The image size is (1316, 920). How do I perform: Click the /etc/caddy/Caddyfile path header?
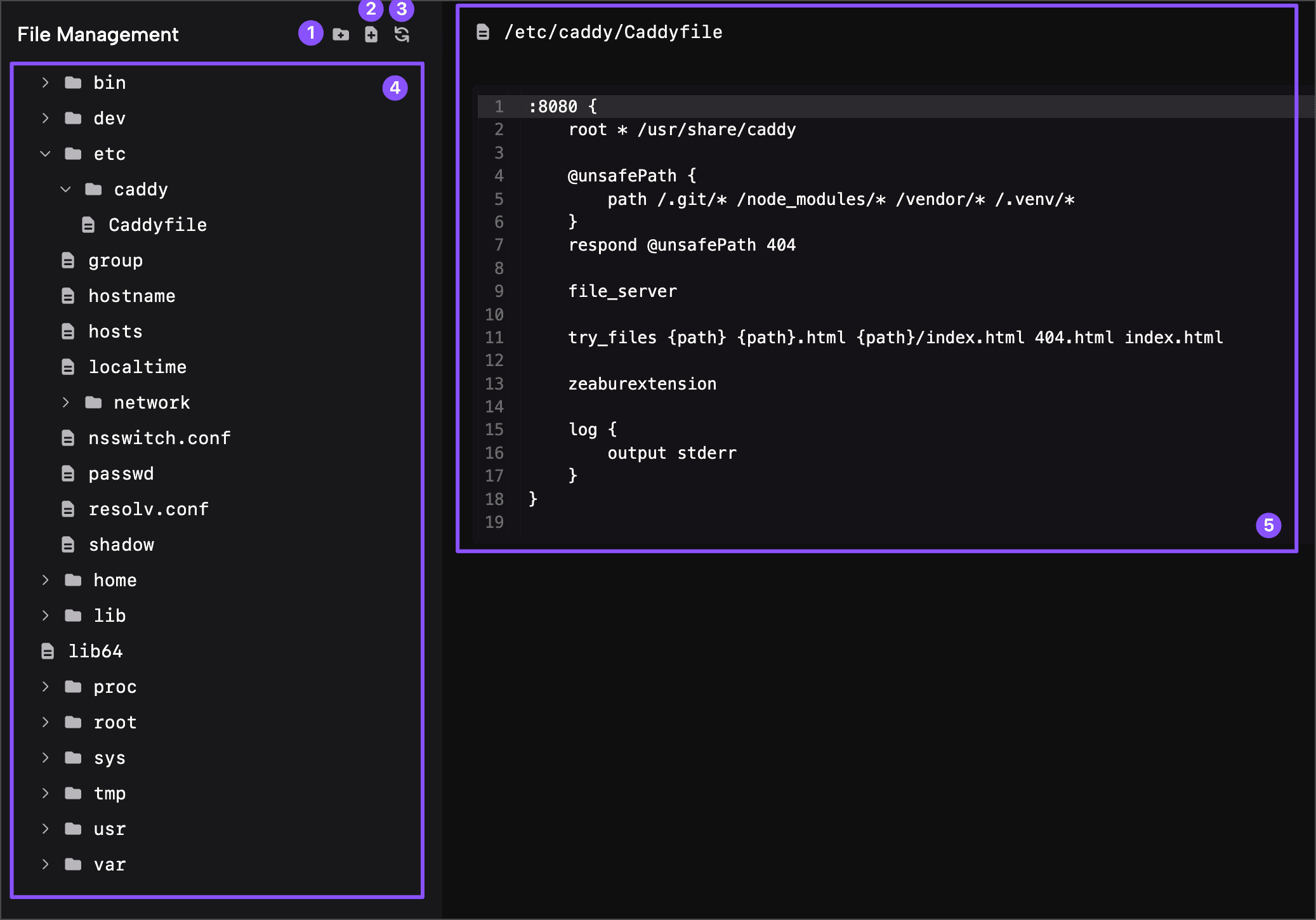[613, 32]
